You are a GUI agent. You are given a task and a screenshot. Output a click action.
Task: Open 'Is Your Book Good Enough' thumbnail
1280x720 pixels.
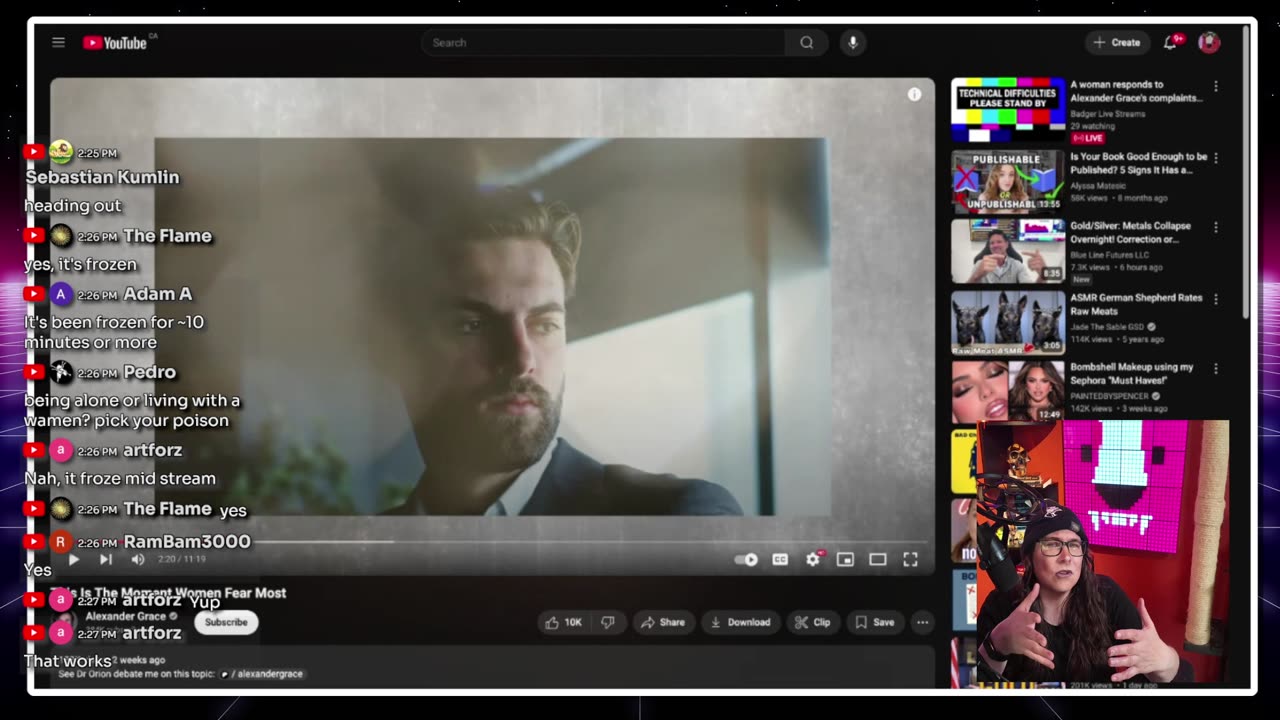pos(1007,182)
